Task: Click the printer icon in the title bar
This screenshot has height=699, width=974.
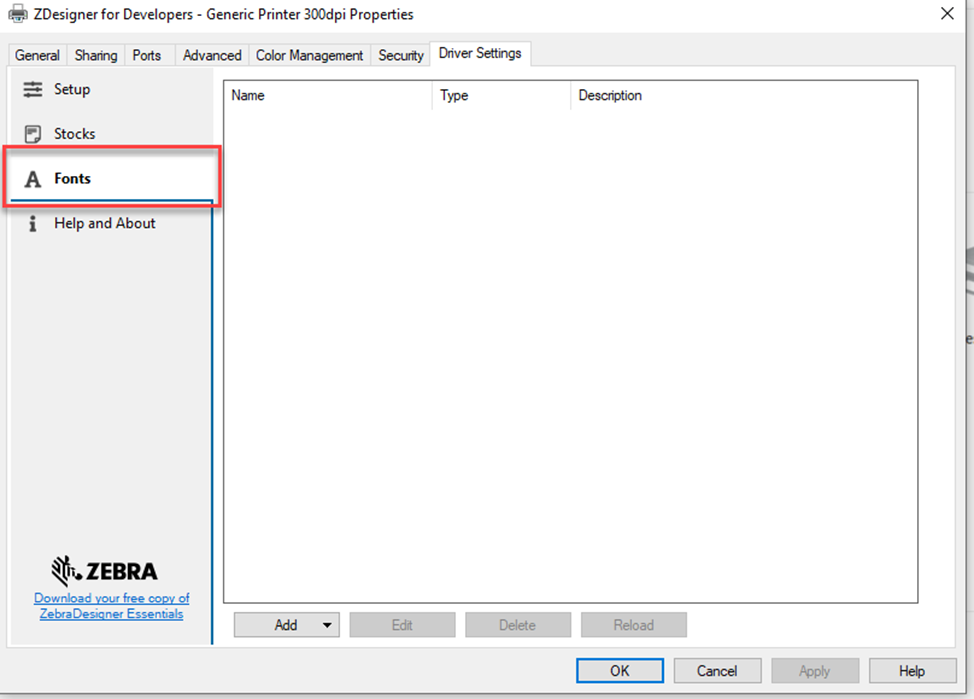Action: (15, 14)
